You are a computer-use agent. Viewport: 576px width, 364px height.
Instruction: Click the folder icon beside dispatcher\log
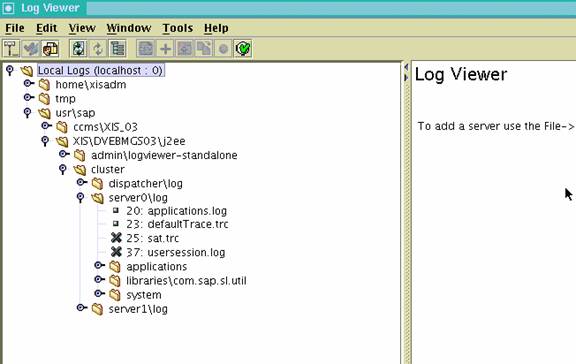[x=97, y=184]
